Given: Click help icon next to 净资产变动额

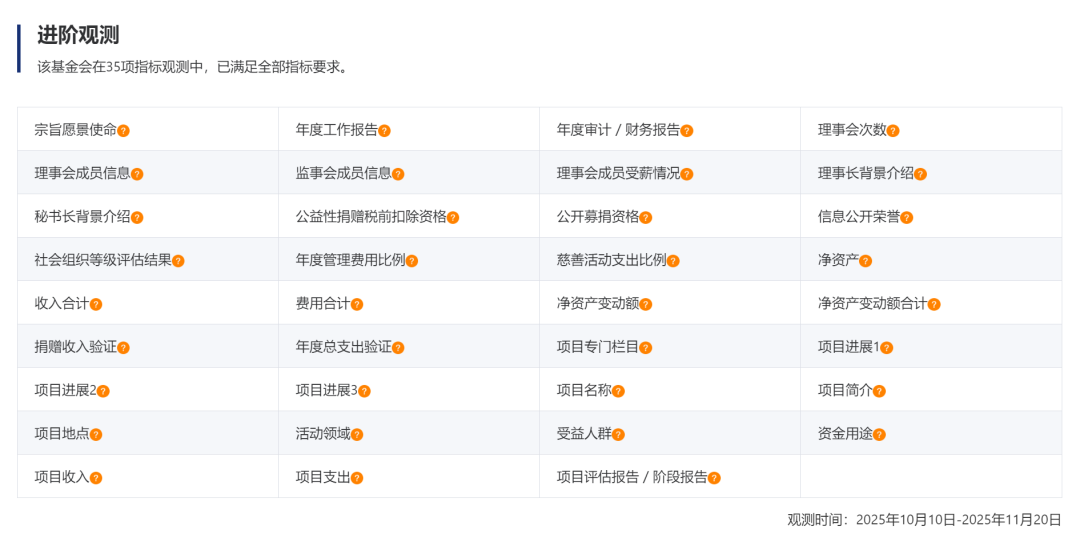Looking at the screenshot, I should click(645, 304).
